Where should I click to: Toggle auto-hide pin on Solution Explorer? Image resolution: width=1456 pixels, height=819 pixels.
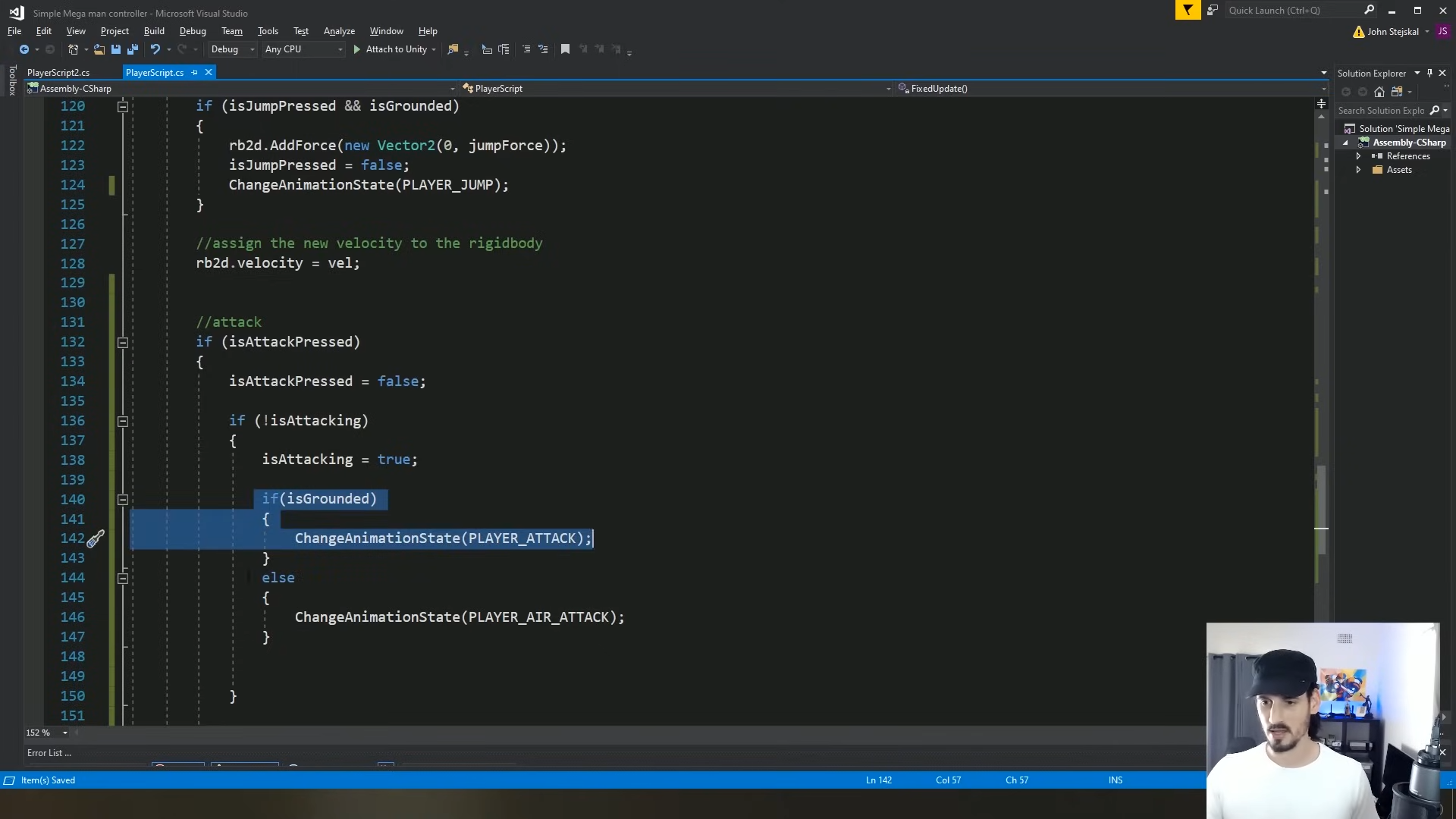coord(1429,74)
